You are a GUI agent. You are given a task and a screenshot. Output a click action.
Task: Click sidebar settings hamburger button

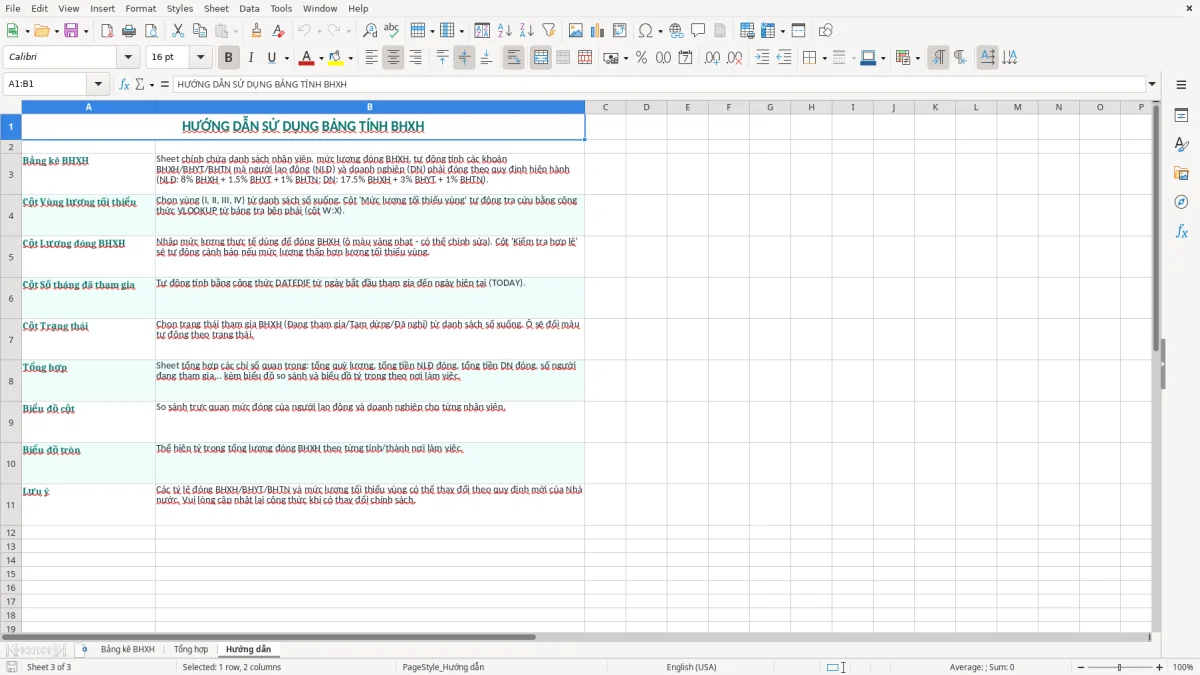pyautogui.click(x=1181, y=85)
